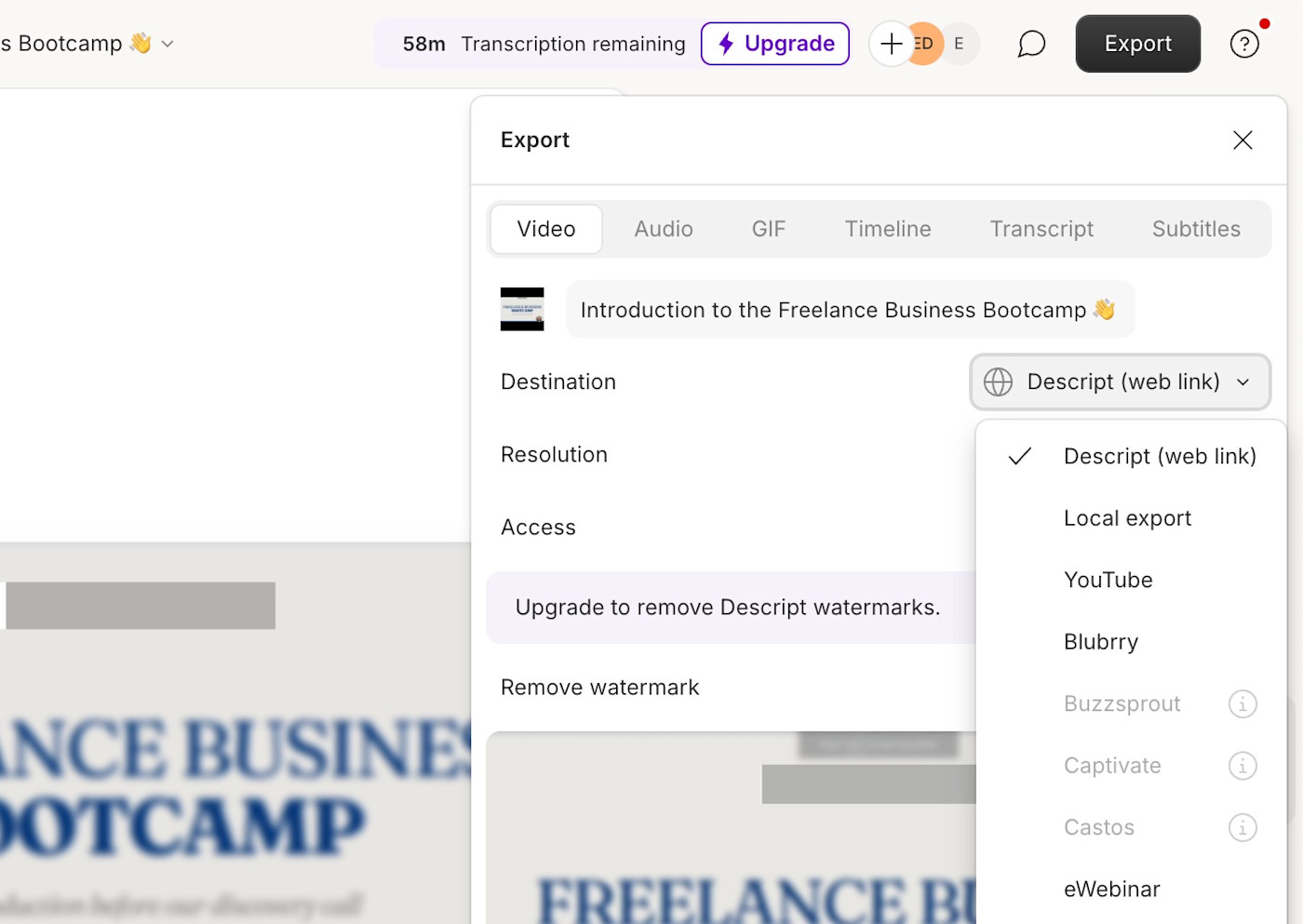Choose Buzzsprout as destination
1303x924 pixels.
(x=1122, y=703)
